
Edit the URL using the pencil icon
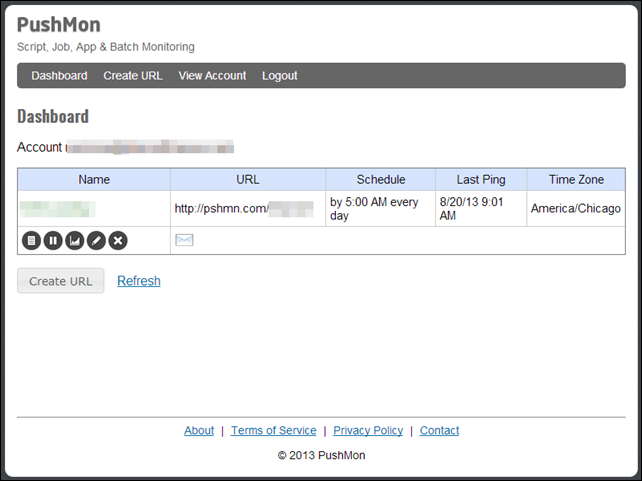(96, 240)
